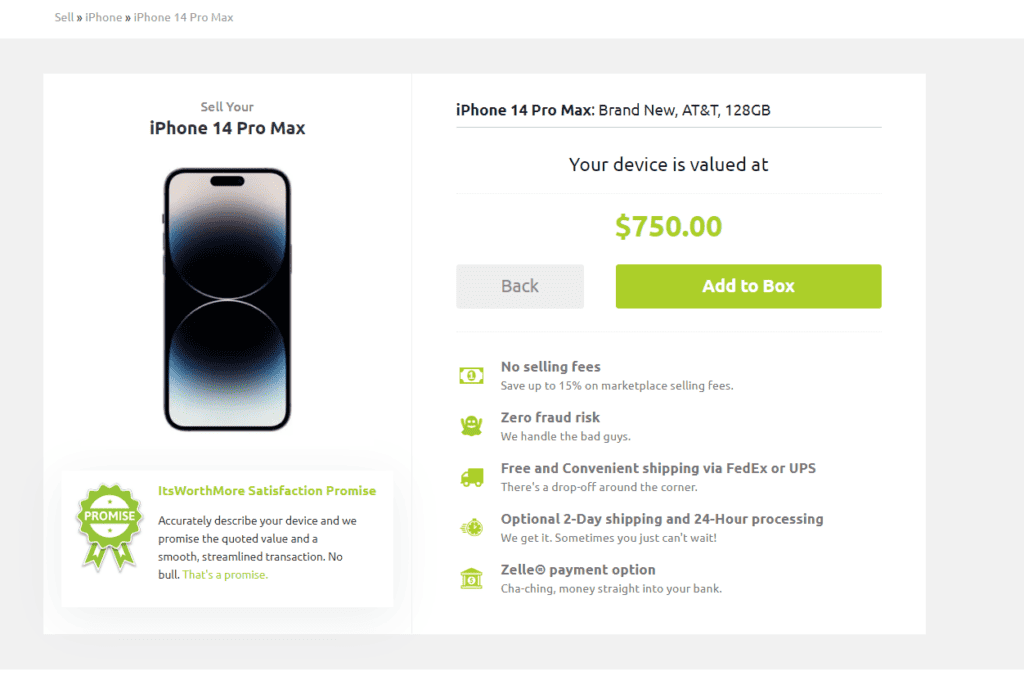Click the $750.00 valuation amount
The width and height of the screenshot is (1024, 685).
[668, 226]
